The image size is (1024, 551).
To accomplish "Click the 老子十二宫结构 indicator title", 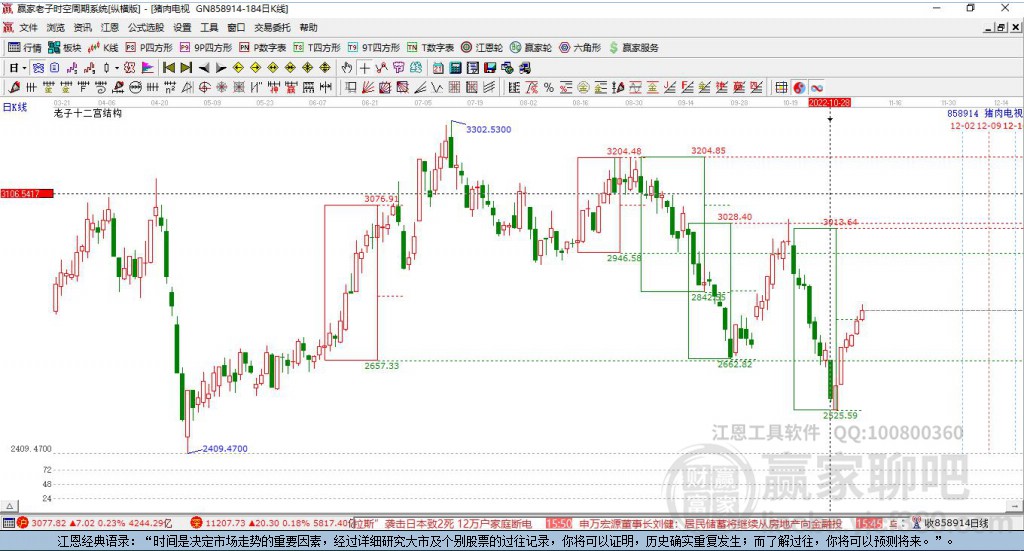I will tap(88, 113).
